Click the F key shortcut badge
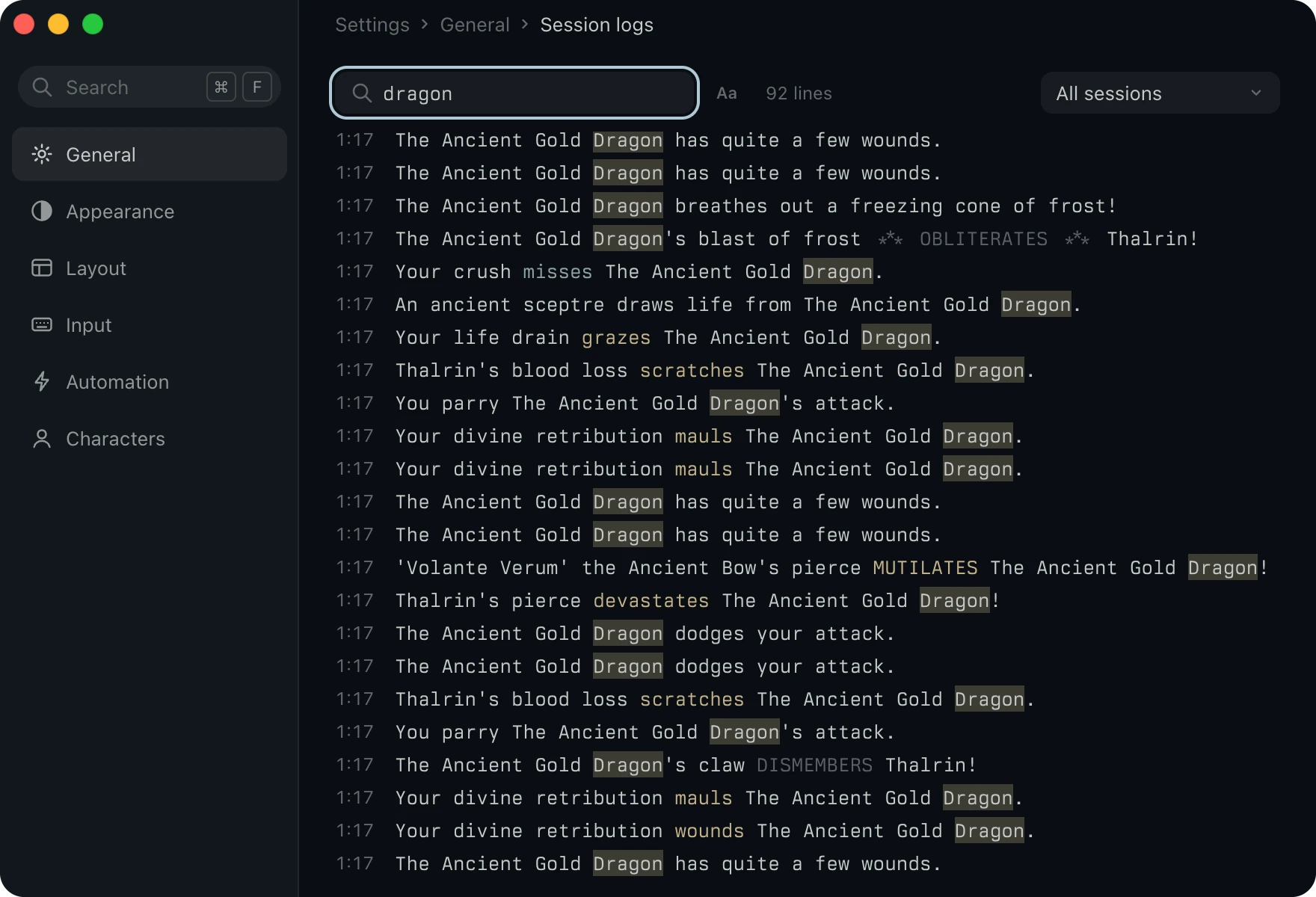The height and width of the screenshot is (897, 1316). pyautogui.click(x=257, y=87)
